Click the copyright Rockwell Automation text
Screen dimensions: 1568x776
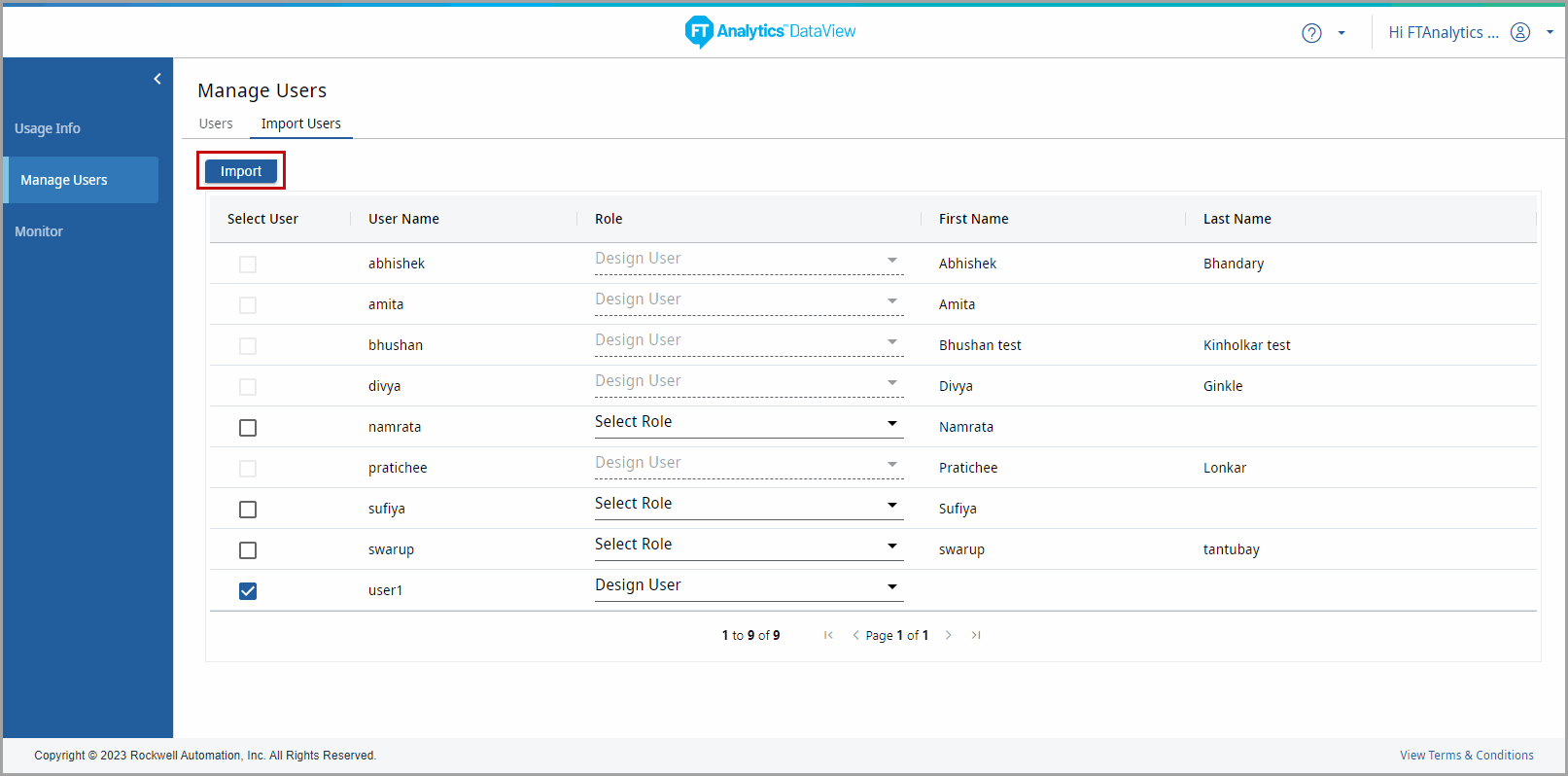205,756
